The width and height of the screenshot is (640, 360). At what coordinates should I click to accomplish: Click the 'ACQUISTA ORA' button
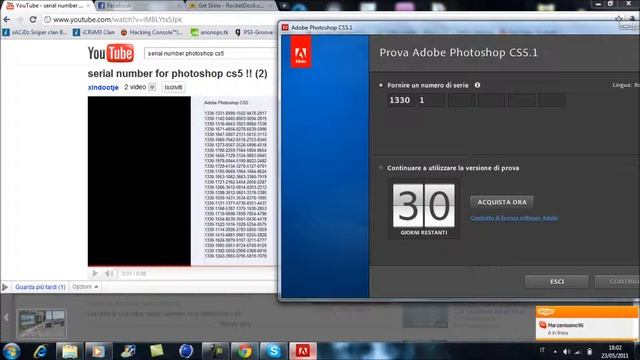pos(502,202)
